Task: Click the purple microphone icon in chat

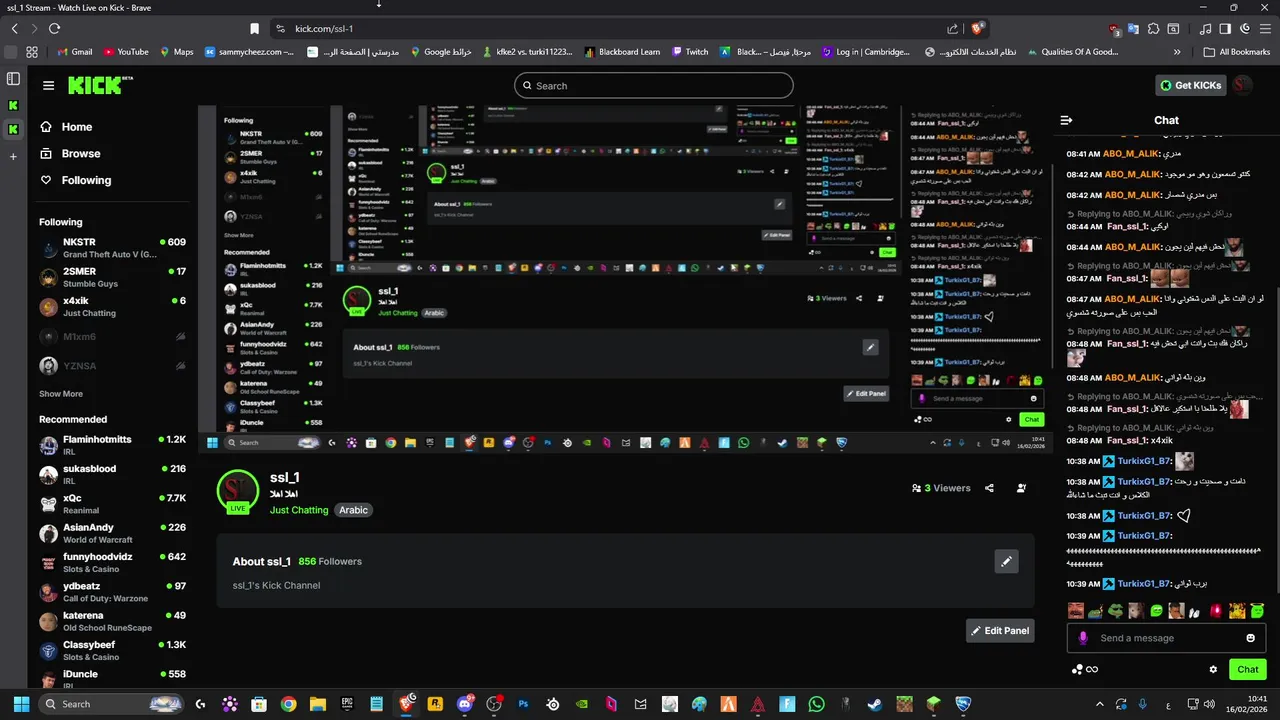Action: (1082, 638)
